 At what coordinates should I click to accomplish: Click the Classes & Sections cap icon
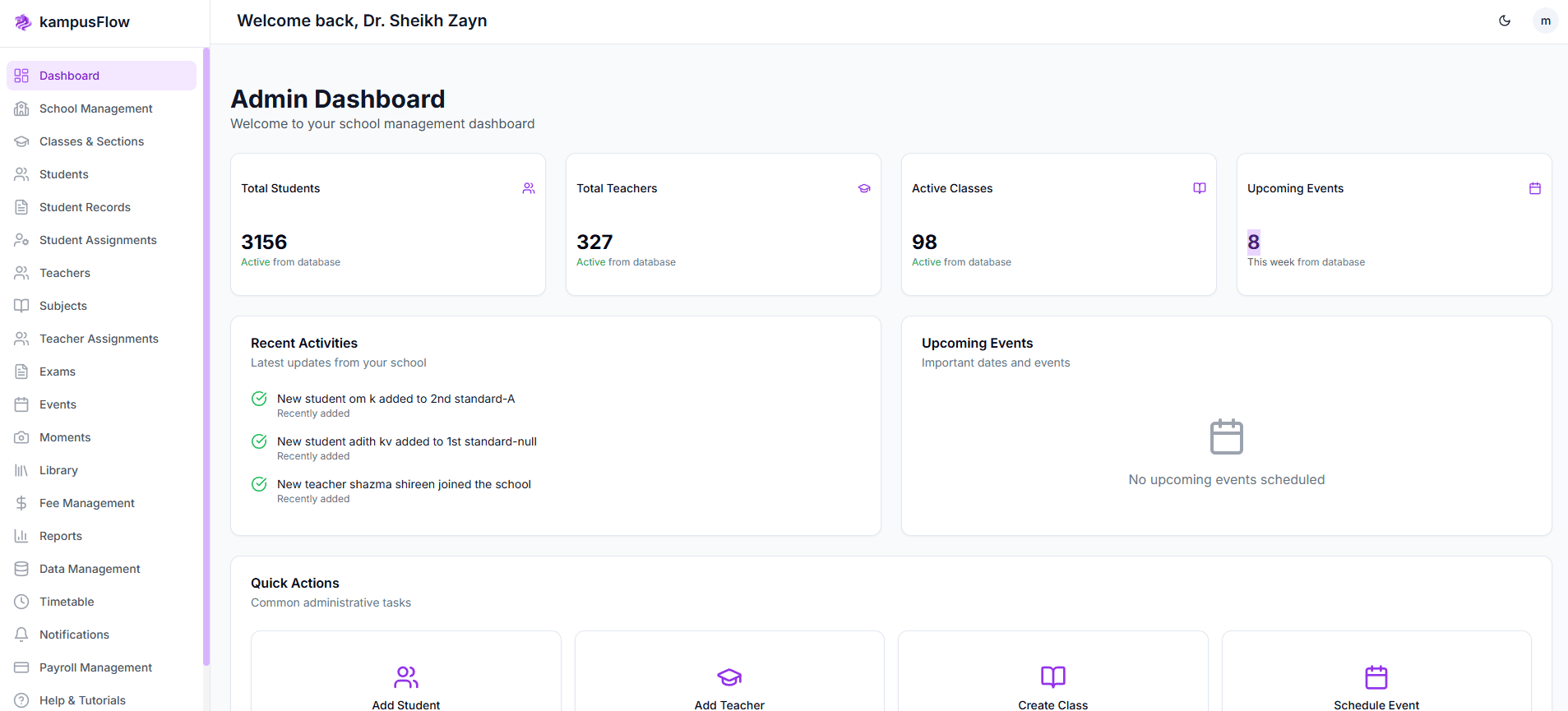(21, 141)
